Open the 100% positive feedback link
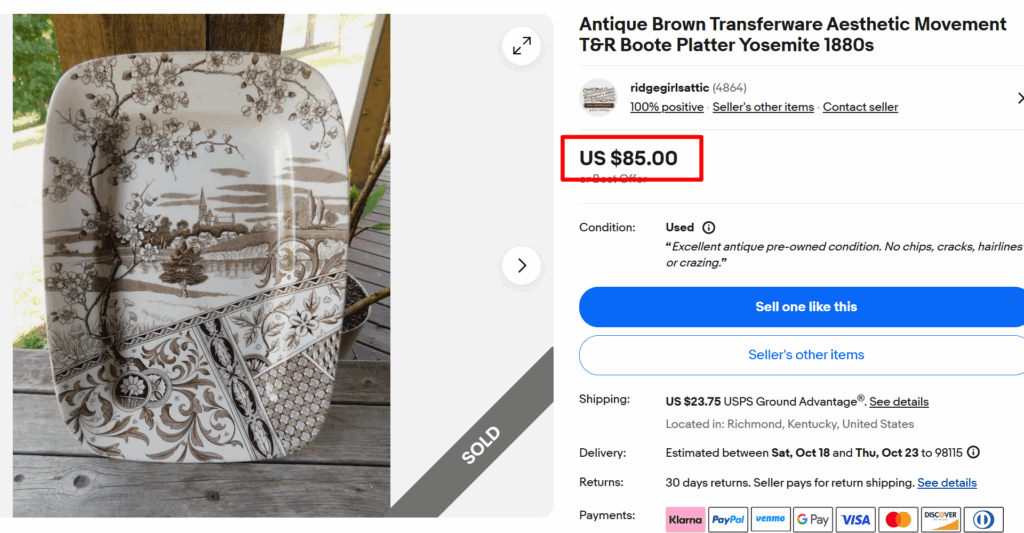The height and width of the screenshot is (533, 1024). pos(666,107)
